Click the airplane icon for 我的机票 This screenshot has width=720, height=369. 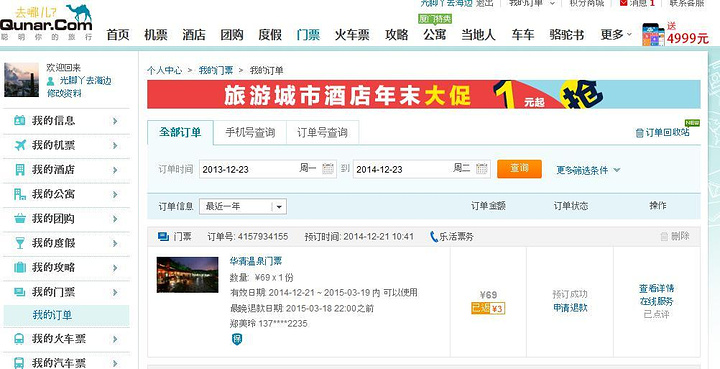(20, 145)
